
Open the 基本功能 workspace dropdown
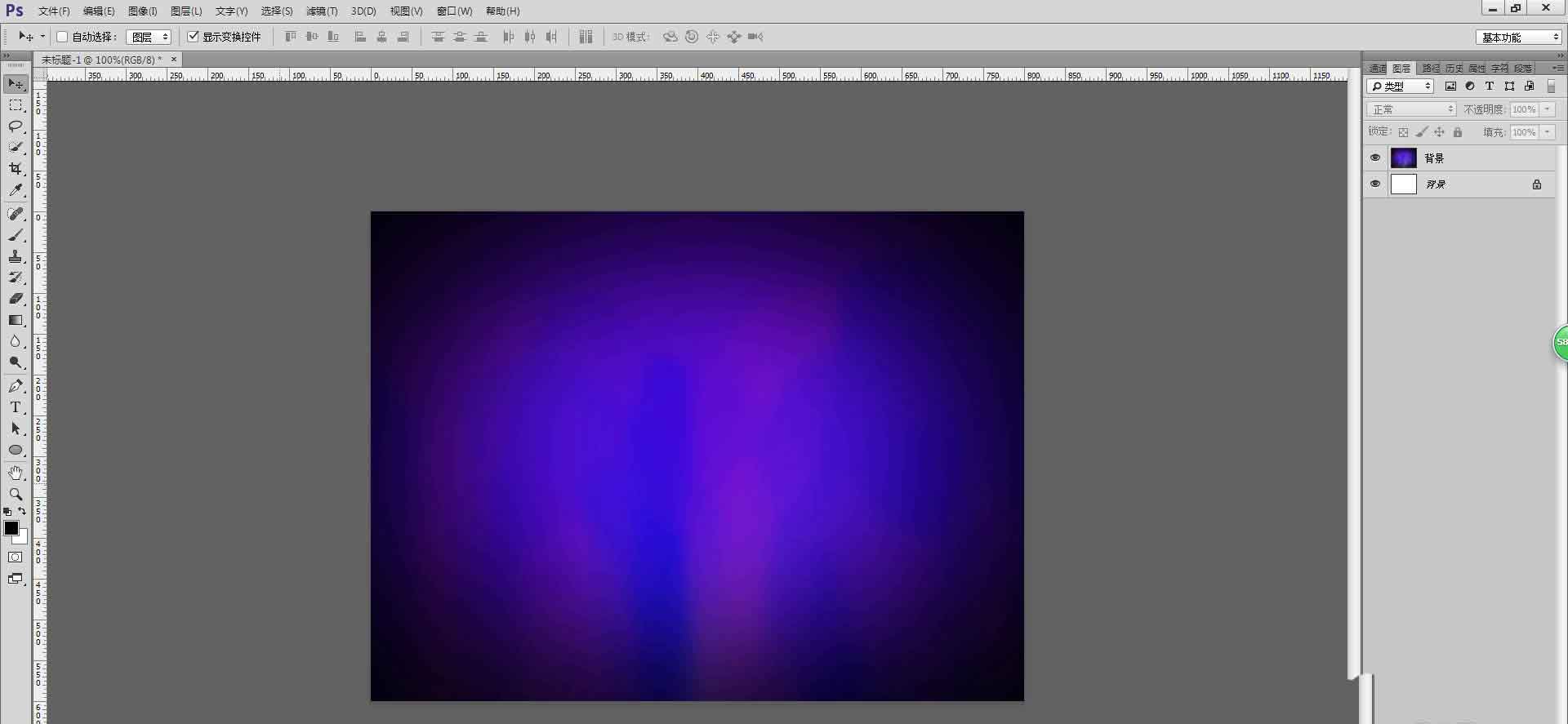pos(1519,37)
